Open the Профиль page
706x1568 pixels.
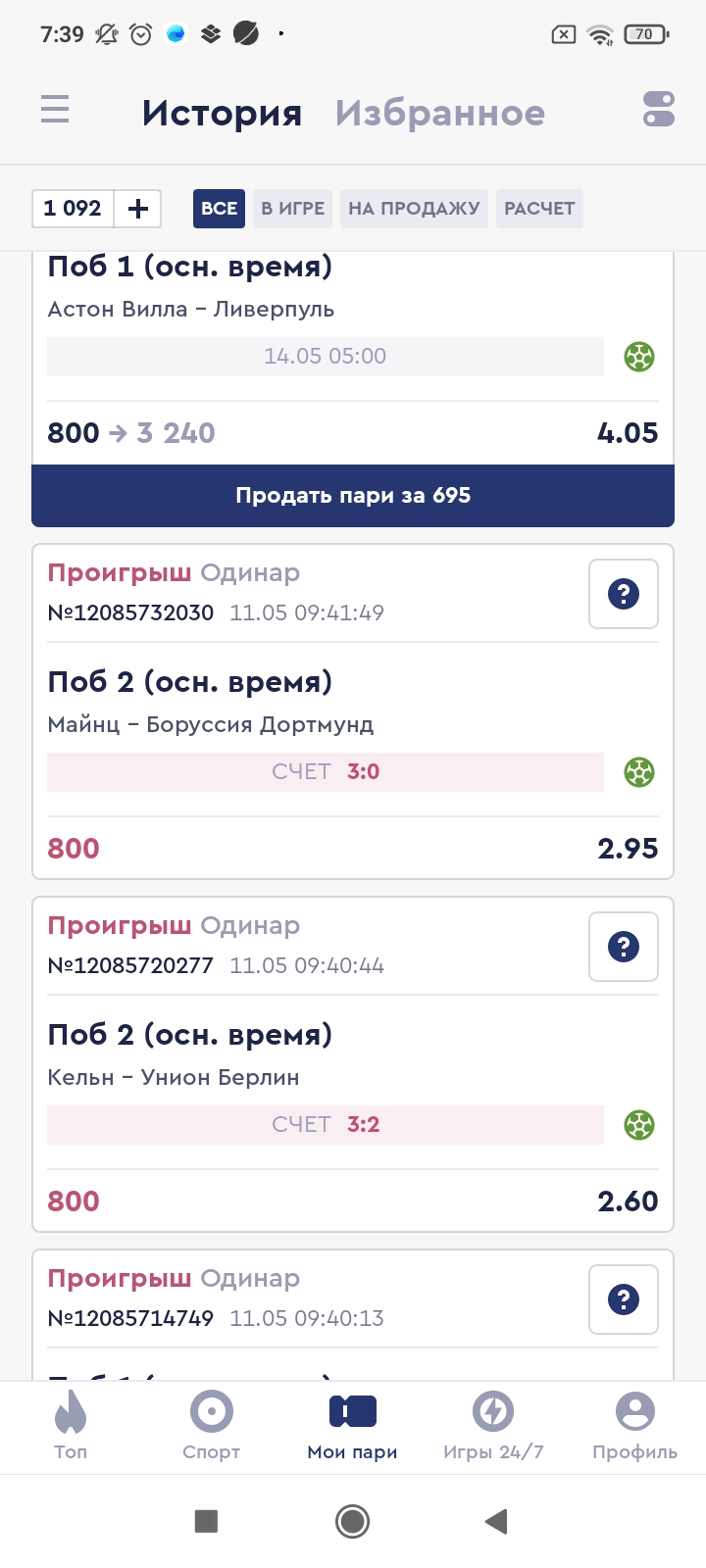[x=634, y=1424]
